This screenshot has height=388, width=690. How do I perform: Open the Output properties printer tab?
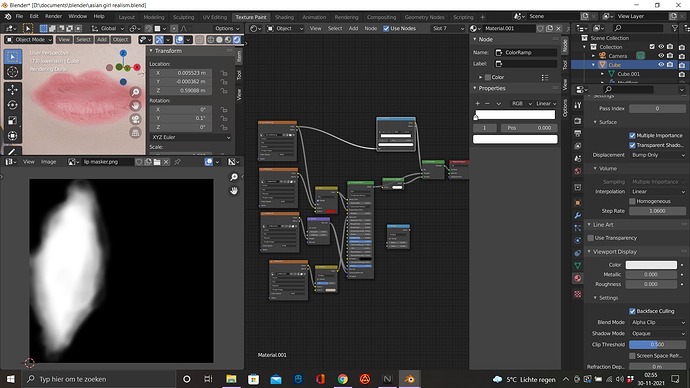click(577, 133)
